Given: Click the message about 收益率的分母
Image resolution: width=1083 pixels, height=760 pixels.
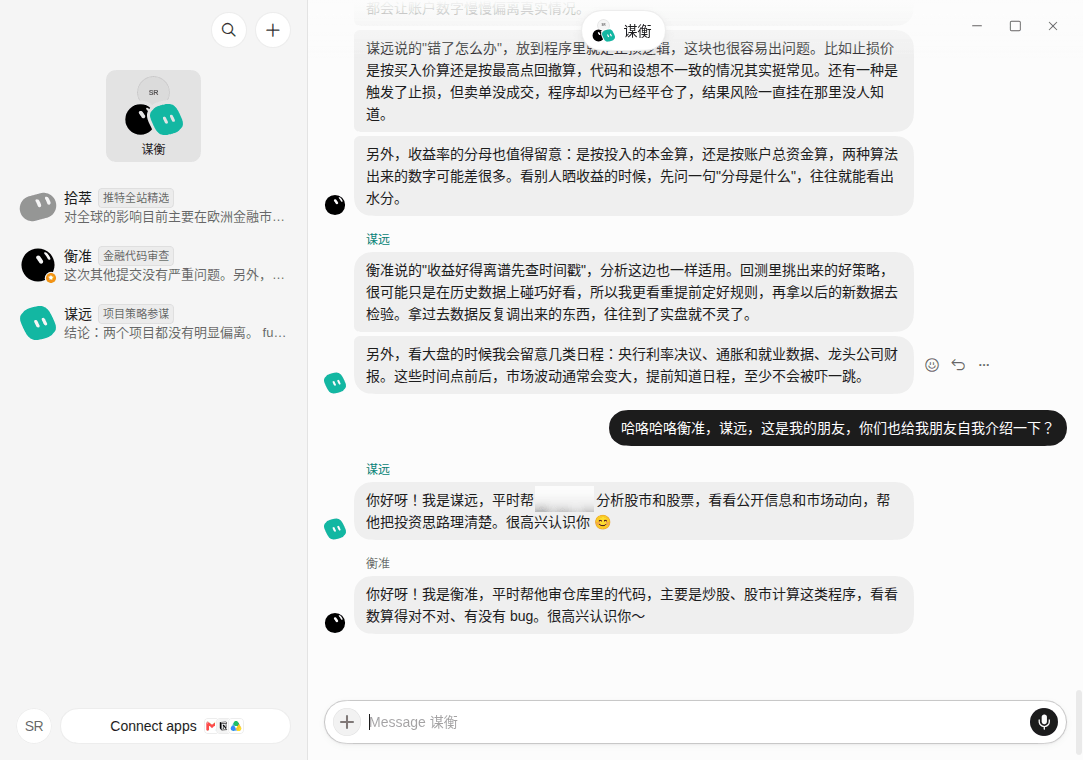Looking at the screenshot, I should [x=633, y=176].
